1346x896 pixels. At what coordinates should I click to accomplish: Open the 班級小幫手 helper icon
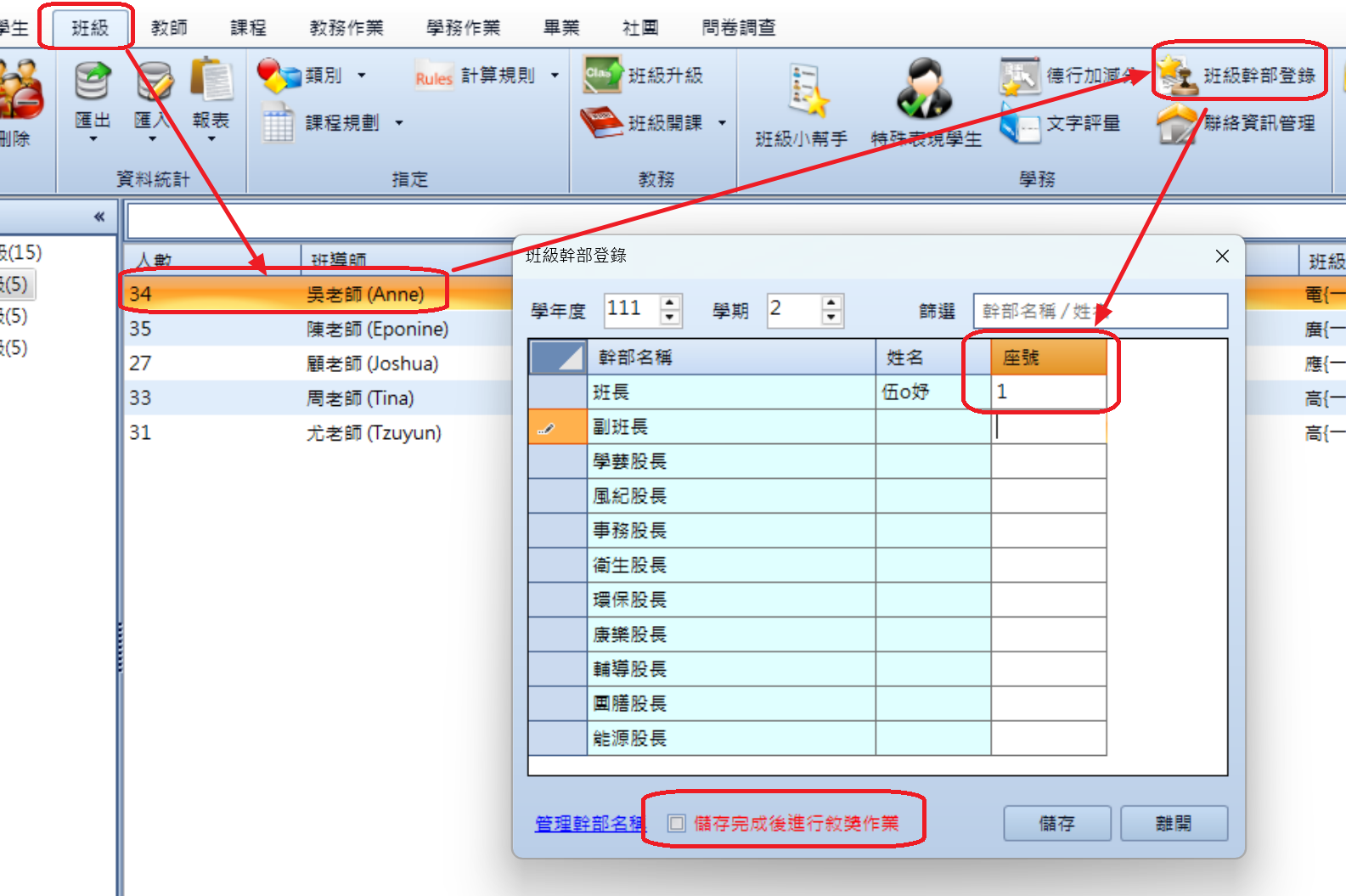pos(807,89)
